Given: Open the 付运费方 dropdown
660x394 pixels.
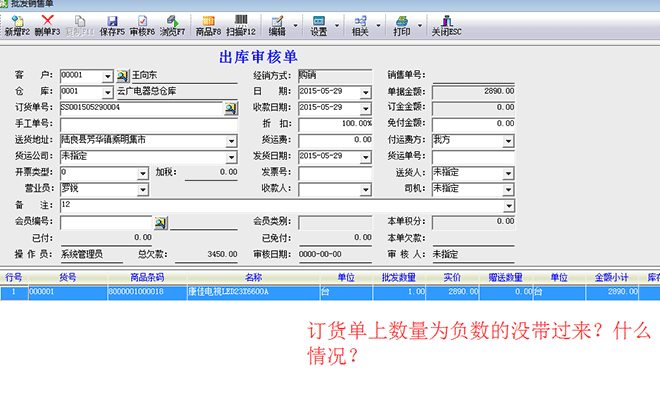Looking at the screenshot, I should [x=508, y=141].
